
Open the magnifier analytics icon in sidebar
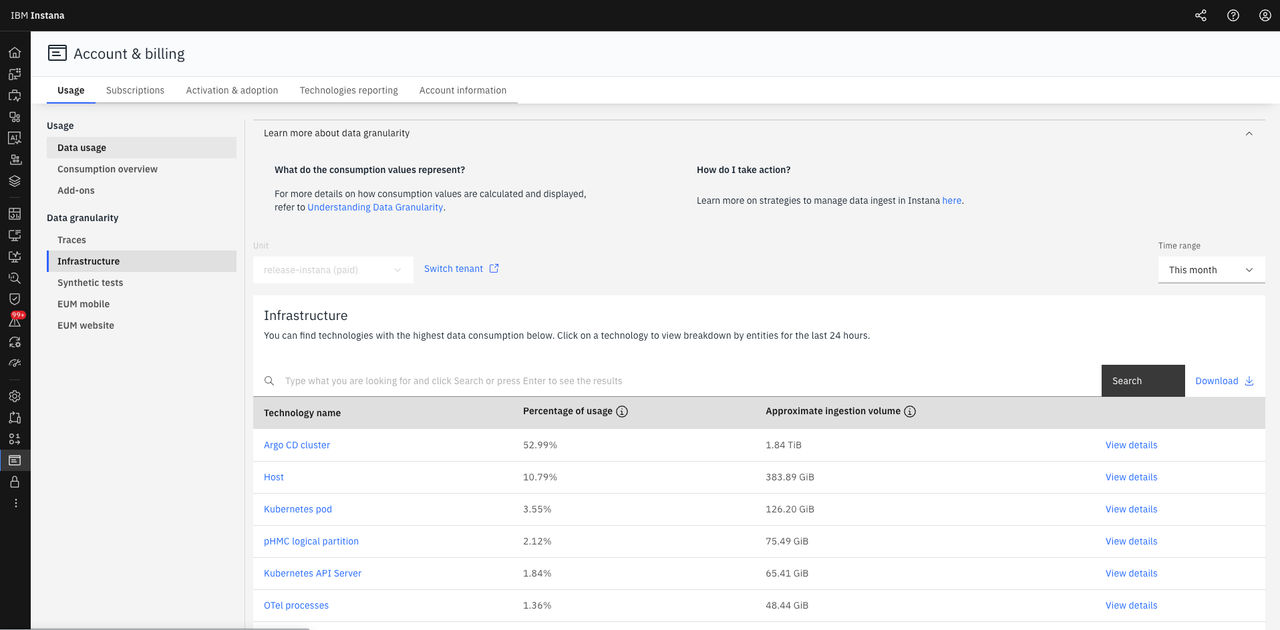coord(14,278)
